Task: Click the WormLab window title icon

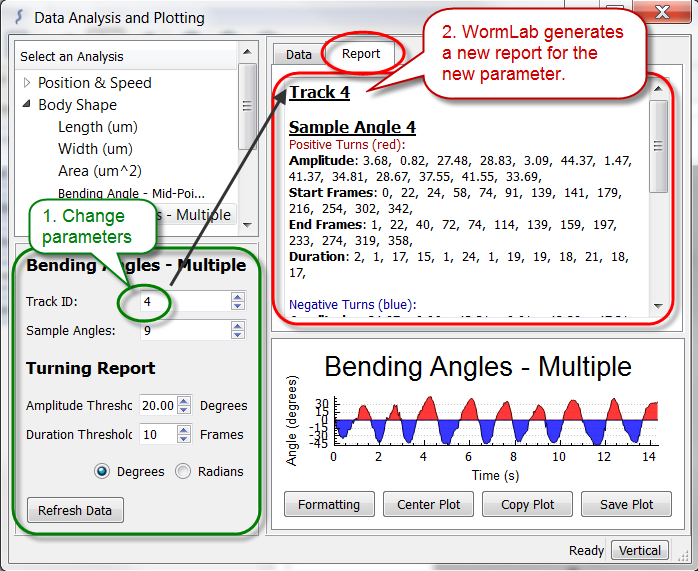Action: click(x=18, y=17)
